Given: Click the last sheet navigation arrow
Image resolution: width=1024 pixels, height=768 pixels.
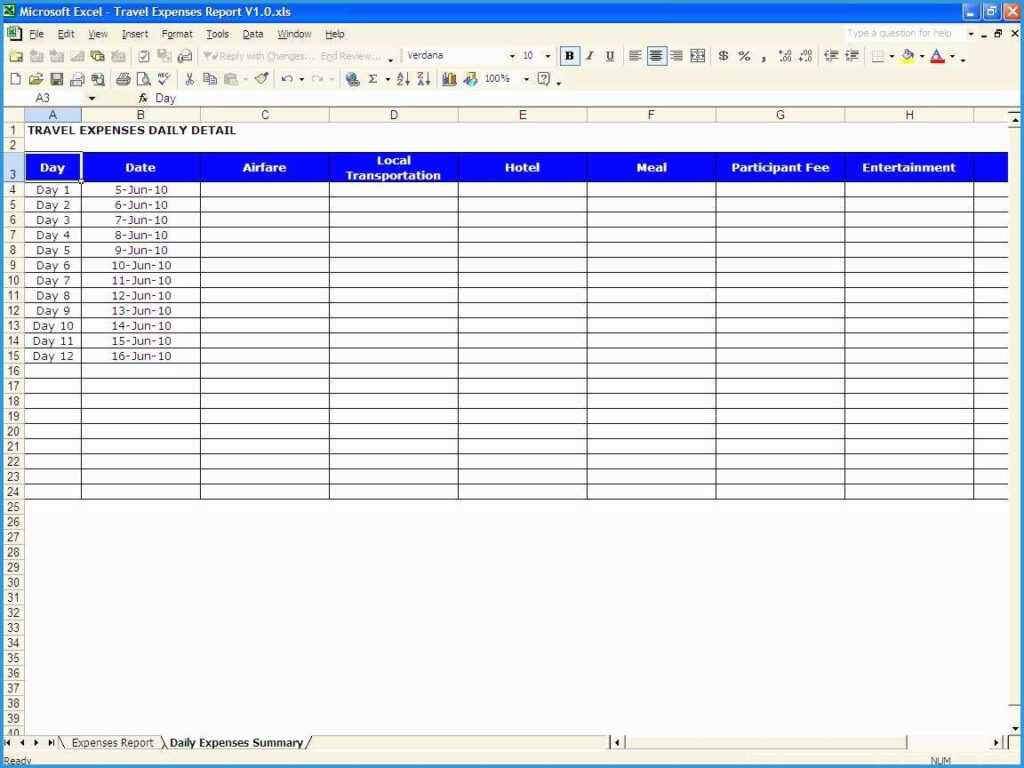Looking at the screenshot, I should coord(51,743).
